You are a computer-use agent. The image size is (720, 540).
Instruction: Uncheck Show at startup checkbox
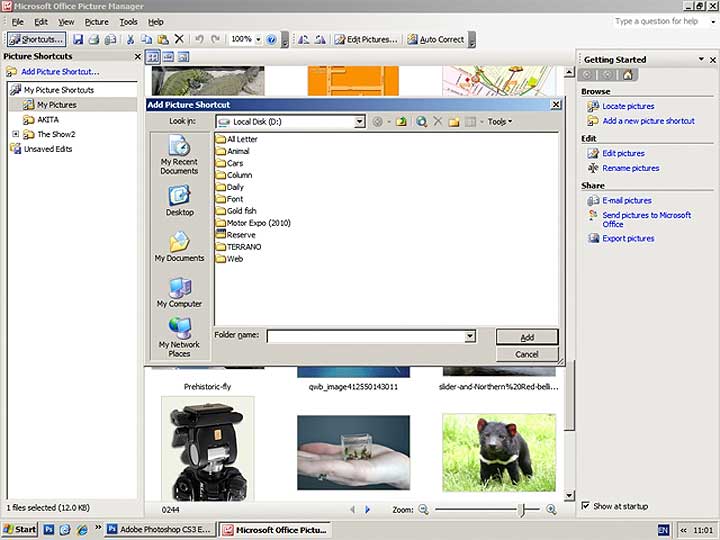click(586, 506)
